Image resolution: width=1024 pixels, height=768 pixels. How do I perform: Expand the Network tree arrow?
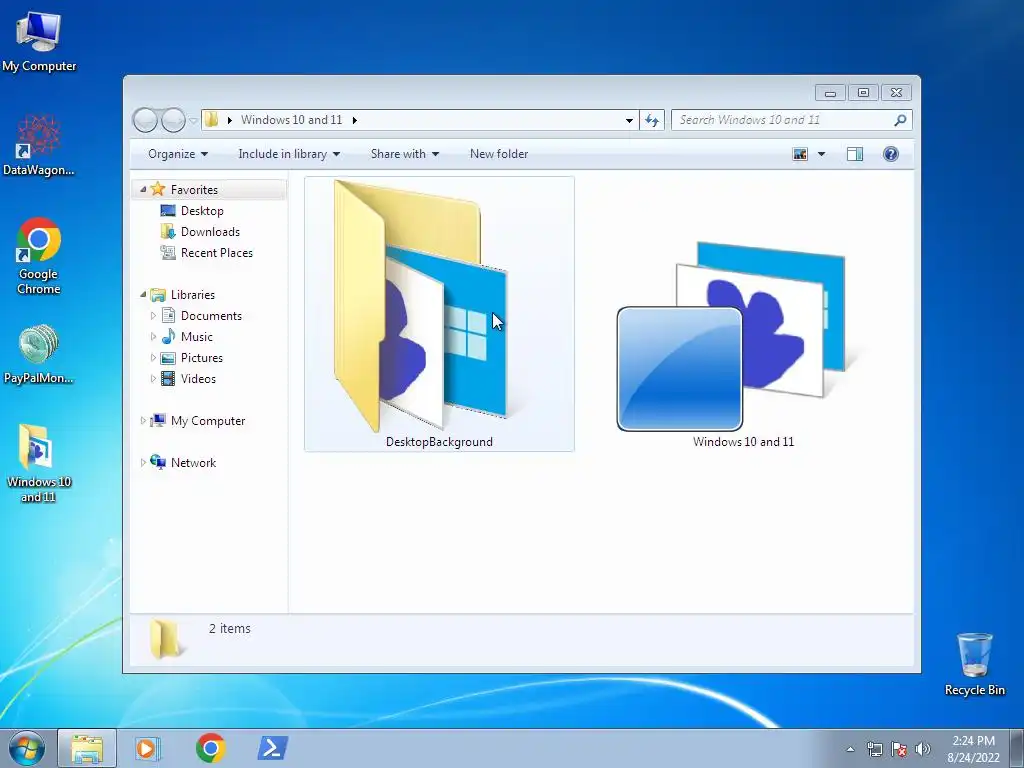pos(143,462)
